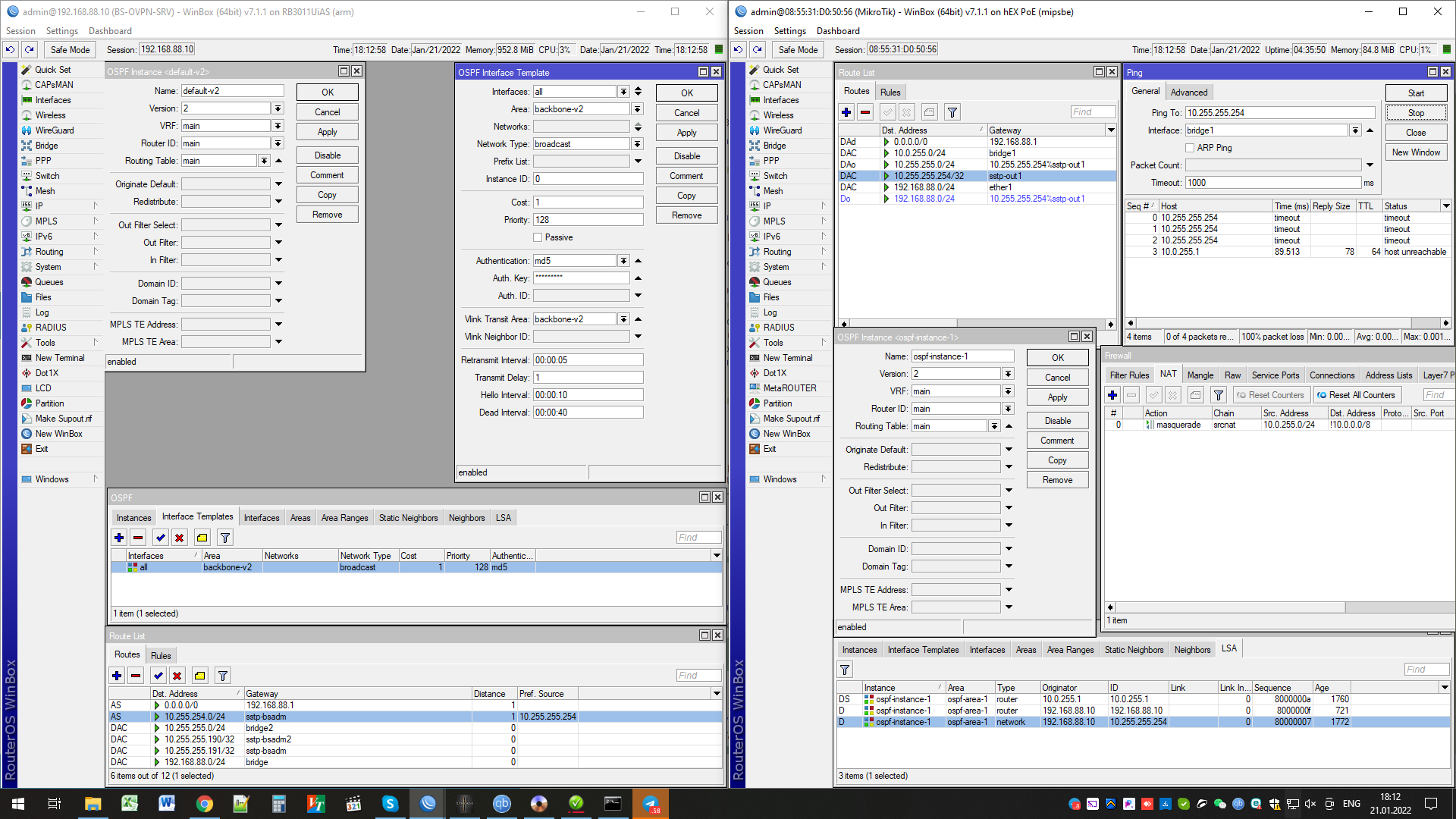1456x819 pixels.
Task: Open filter in right Route List toolbar
Action: point(952,112)
